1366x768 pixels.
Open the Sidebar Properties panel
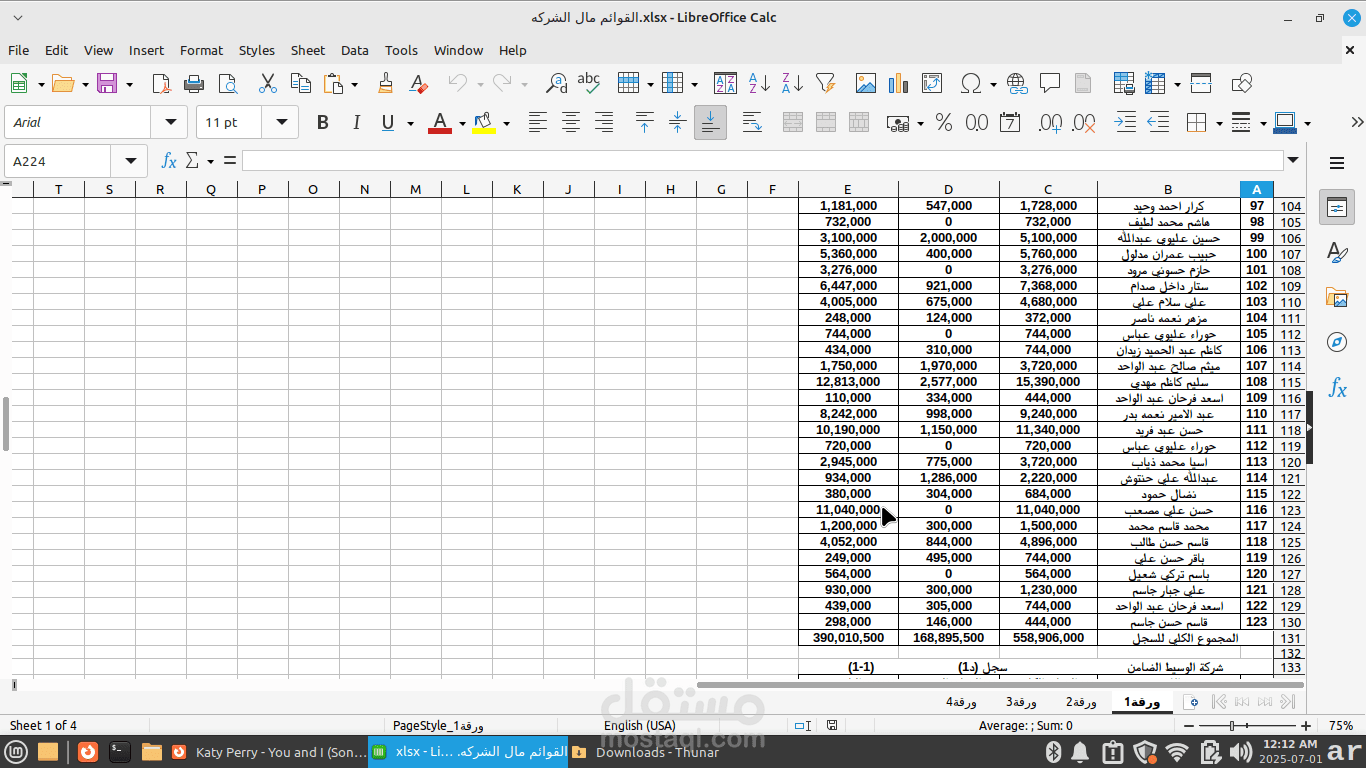point(1337,208)
